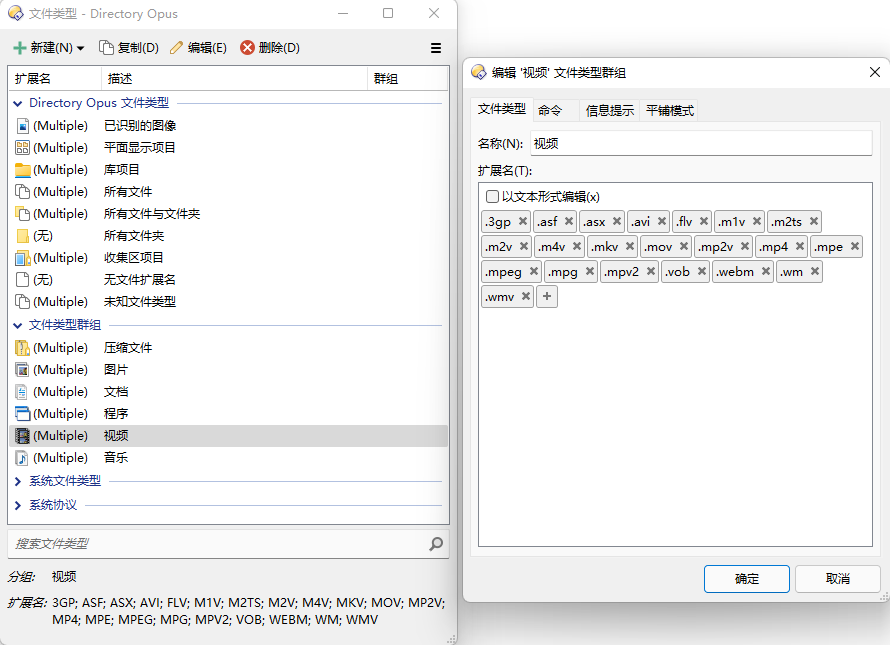
Task: Remove the .flv extension tag
Action: point(704,221)
